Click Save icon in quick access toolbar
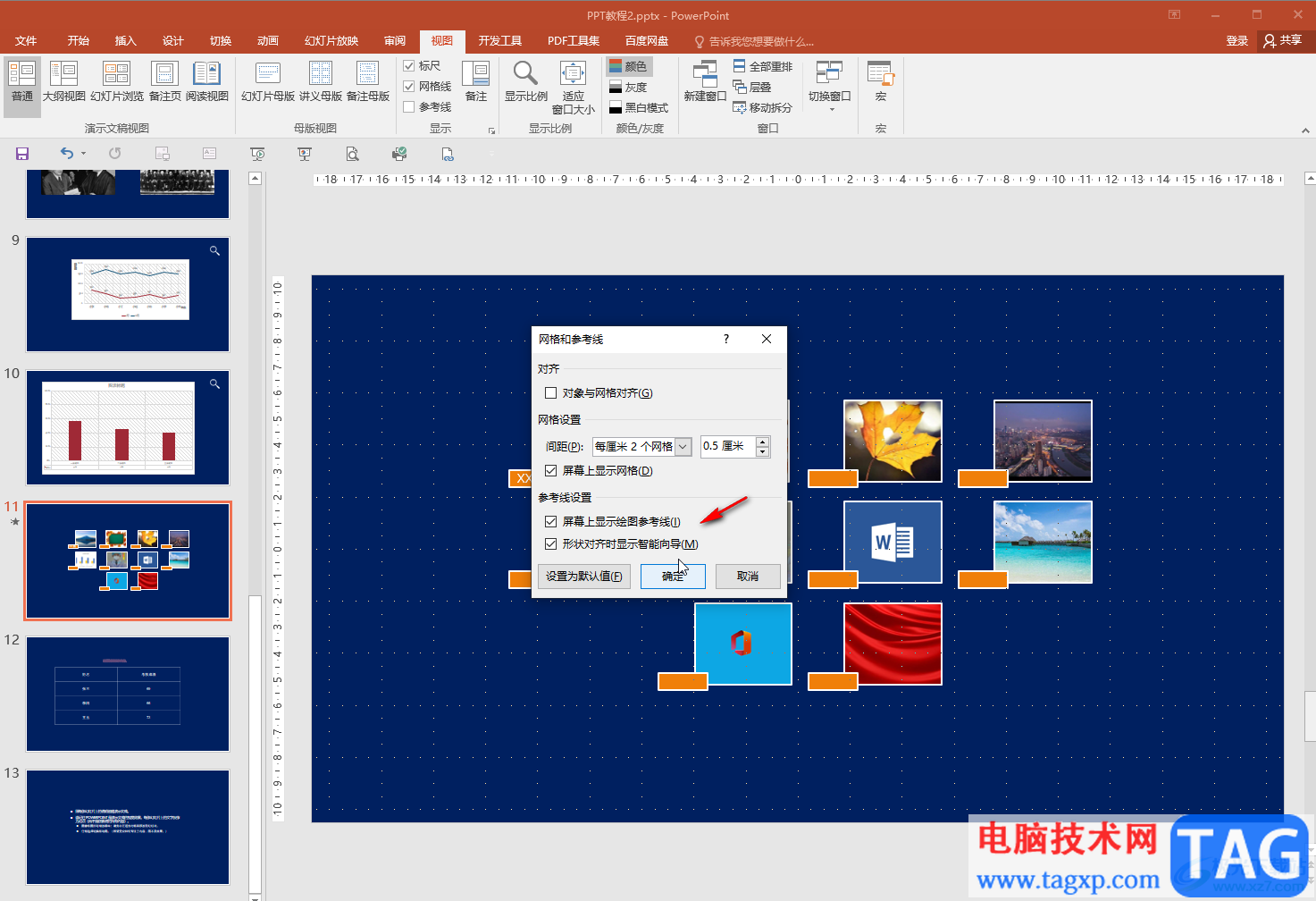 22,154
